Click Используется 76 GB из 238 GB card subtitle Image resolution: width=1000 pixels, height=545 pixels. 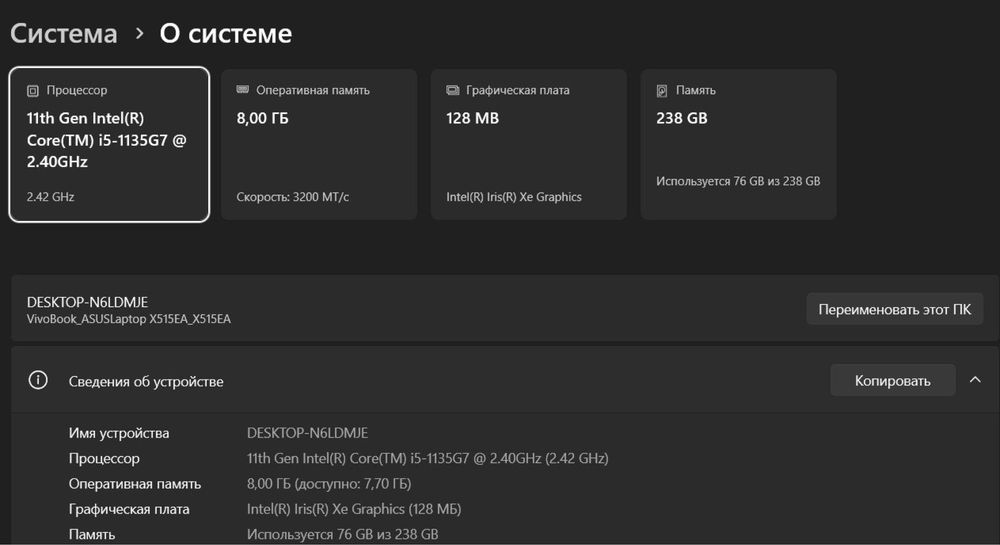click(x=738, y=181)
